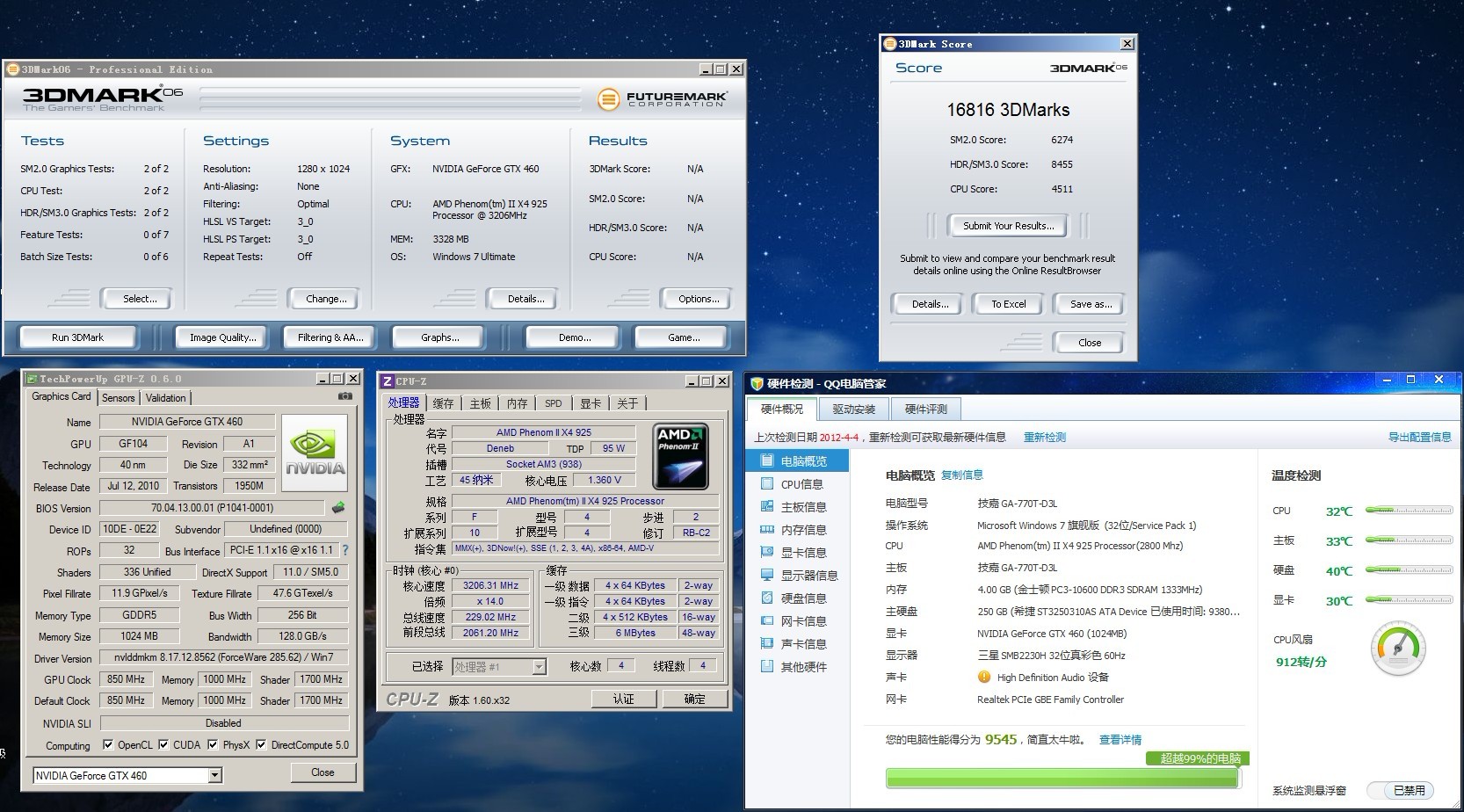The image size is (1464, 812).
Task: Toggle the OpenCL checkbox in GPU-Z
Action: [x=108, y=744]
